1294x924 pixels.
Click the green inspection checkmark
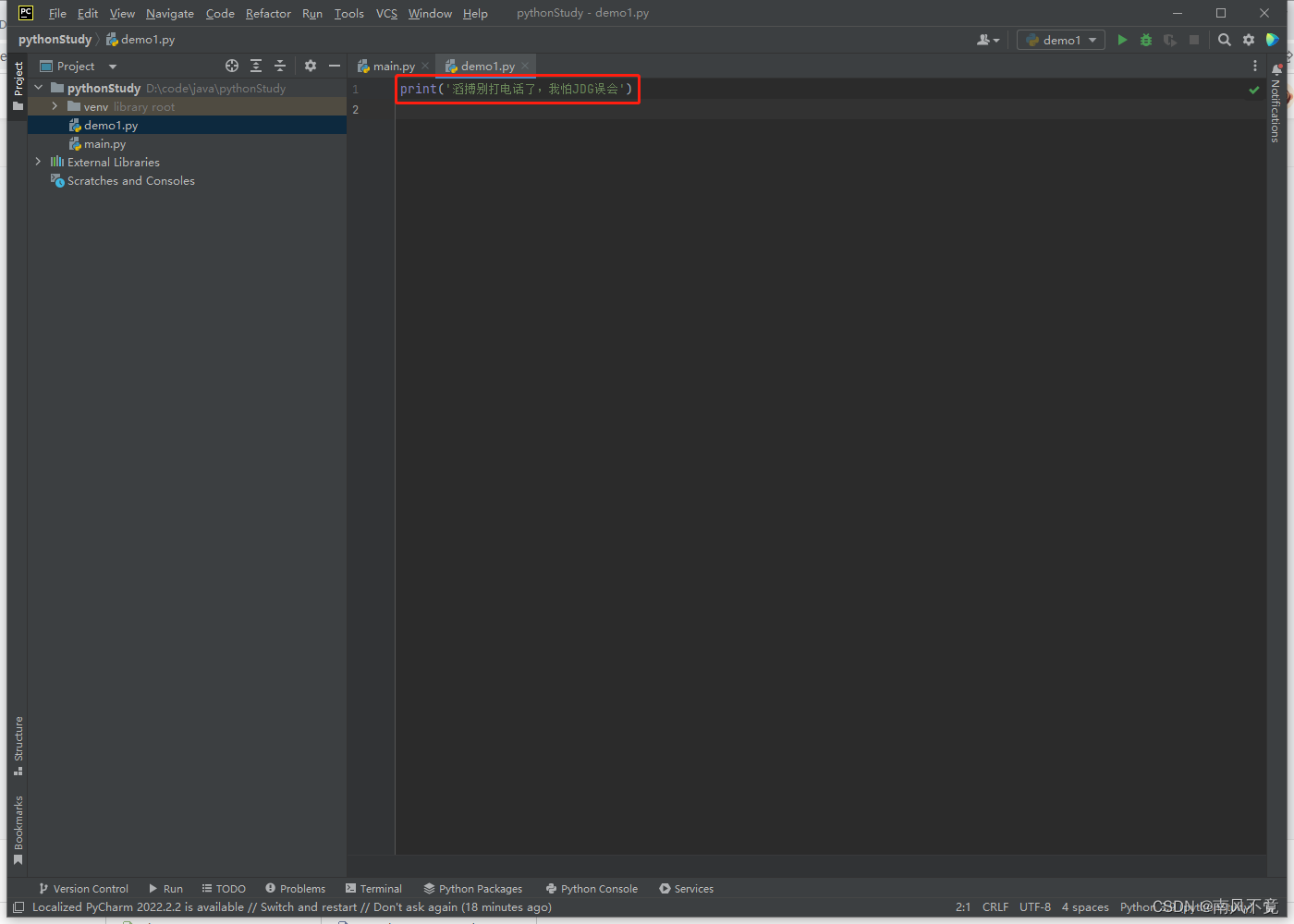click(1254, 90)
